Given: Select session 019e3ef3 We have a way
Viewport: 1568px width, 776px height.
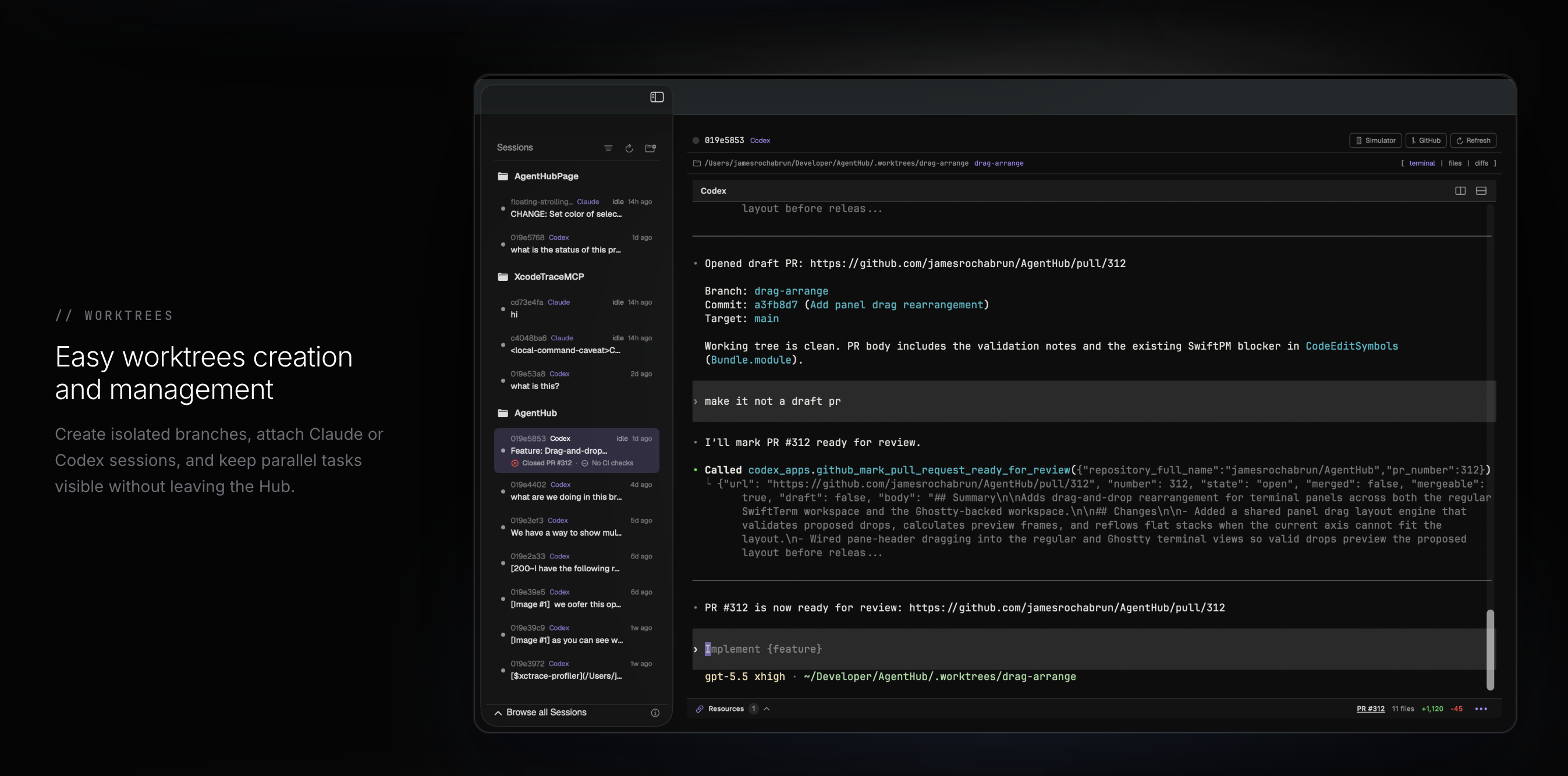Looking at the screenshot, I should click(576, 526).
